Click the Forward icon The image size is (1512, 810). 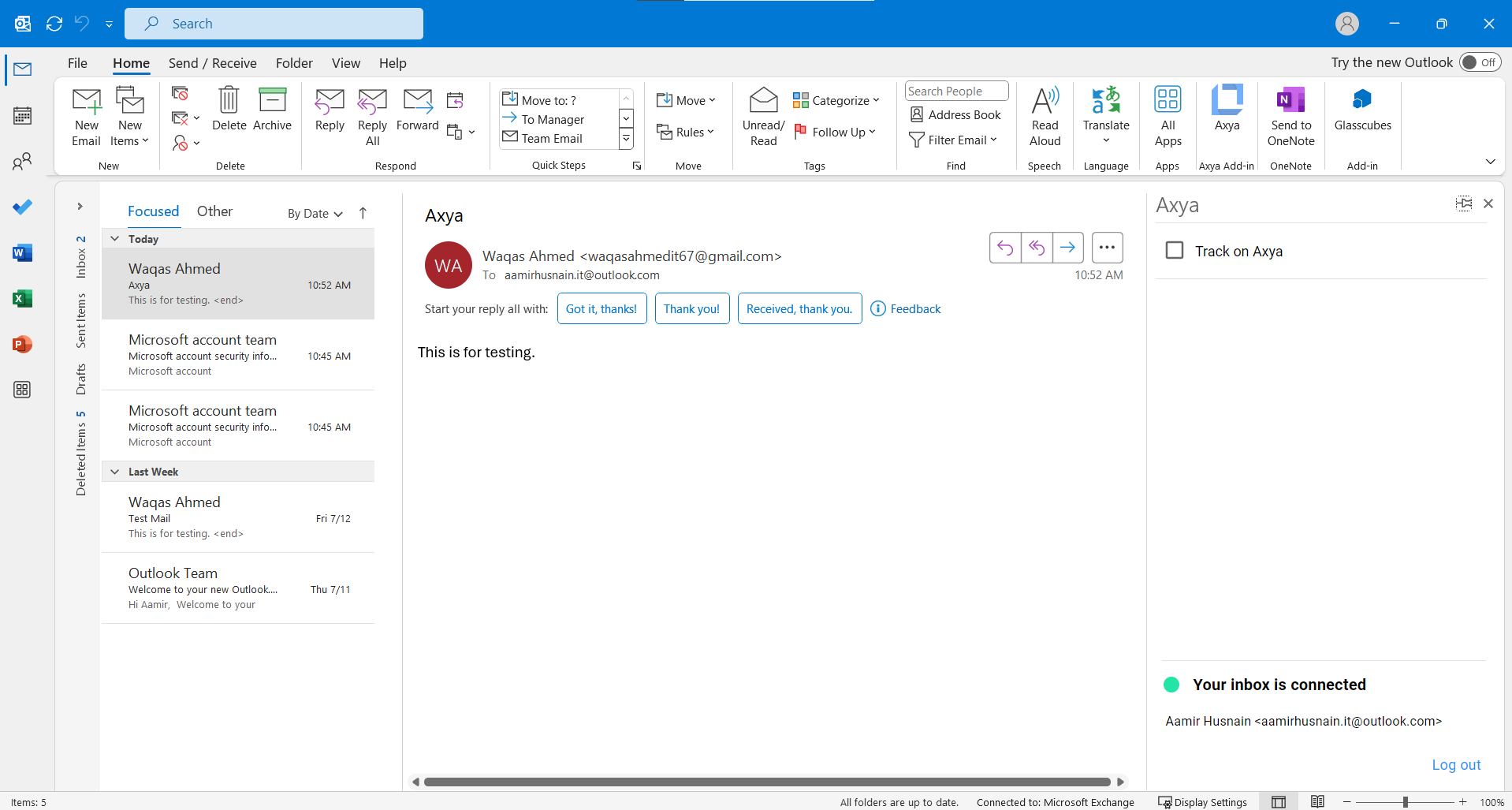(x=417, y=113)
